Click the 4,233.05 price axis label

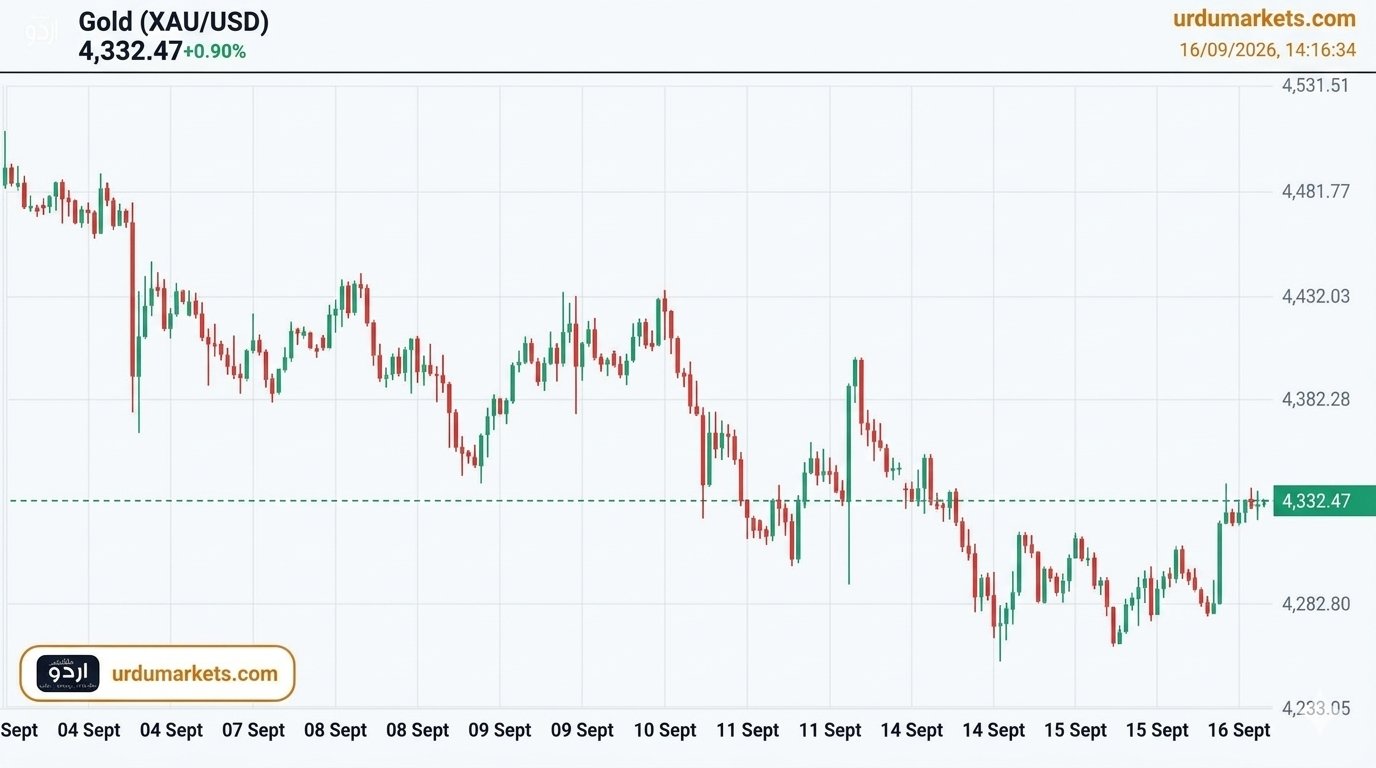click(1315, 708)
